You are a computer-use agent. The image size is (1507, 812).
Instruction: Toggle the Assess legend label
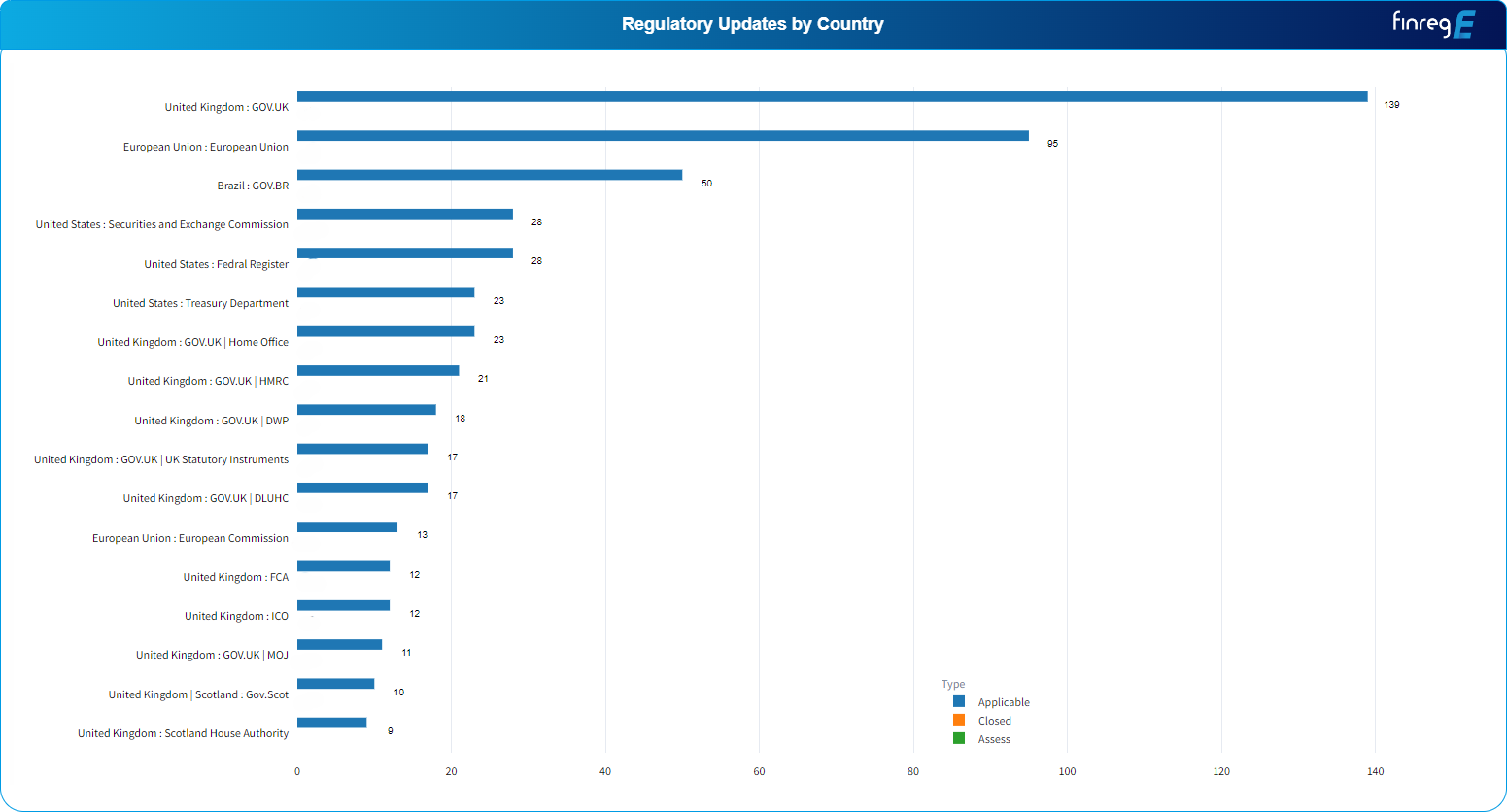[x=994, y=739]
